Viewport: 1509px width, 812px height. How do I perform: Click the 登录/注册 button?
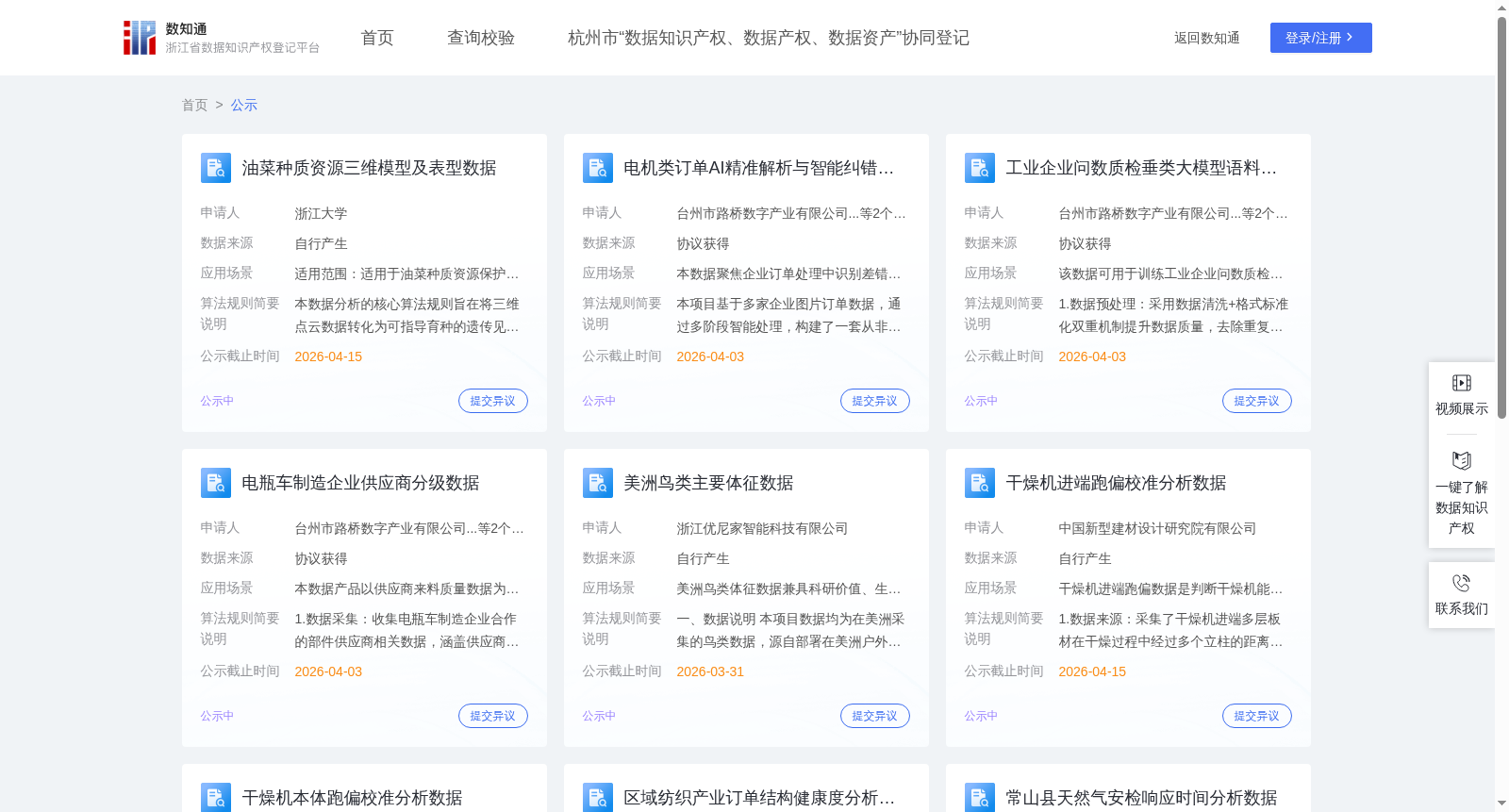pos(1320,38)
